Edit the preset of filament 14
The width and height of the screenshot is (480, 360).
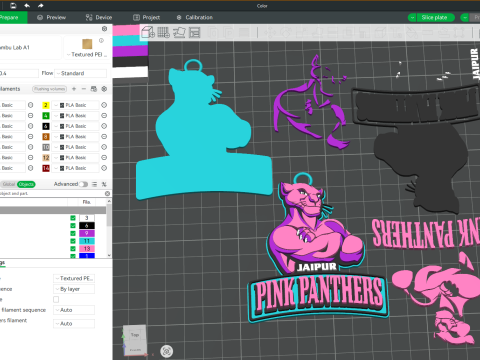point(104,168)
